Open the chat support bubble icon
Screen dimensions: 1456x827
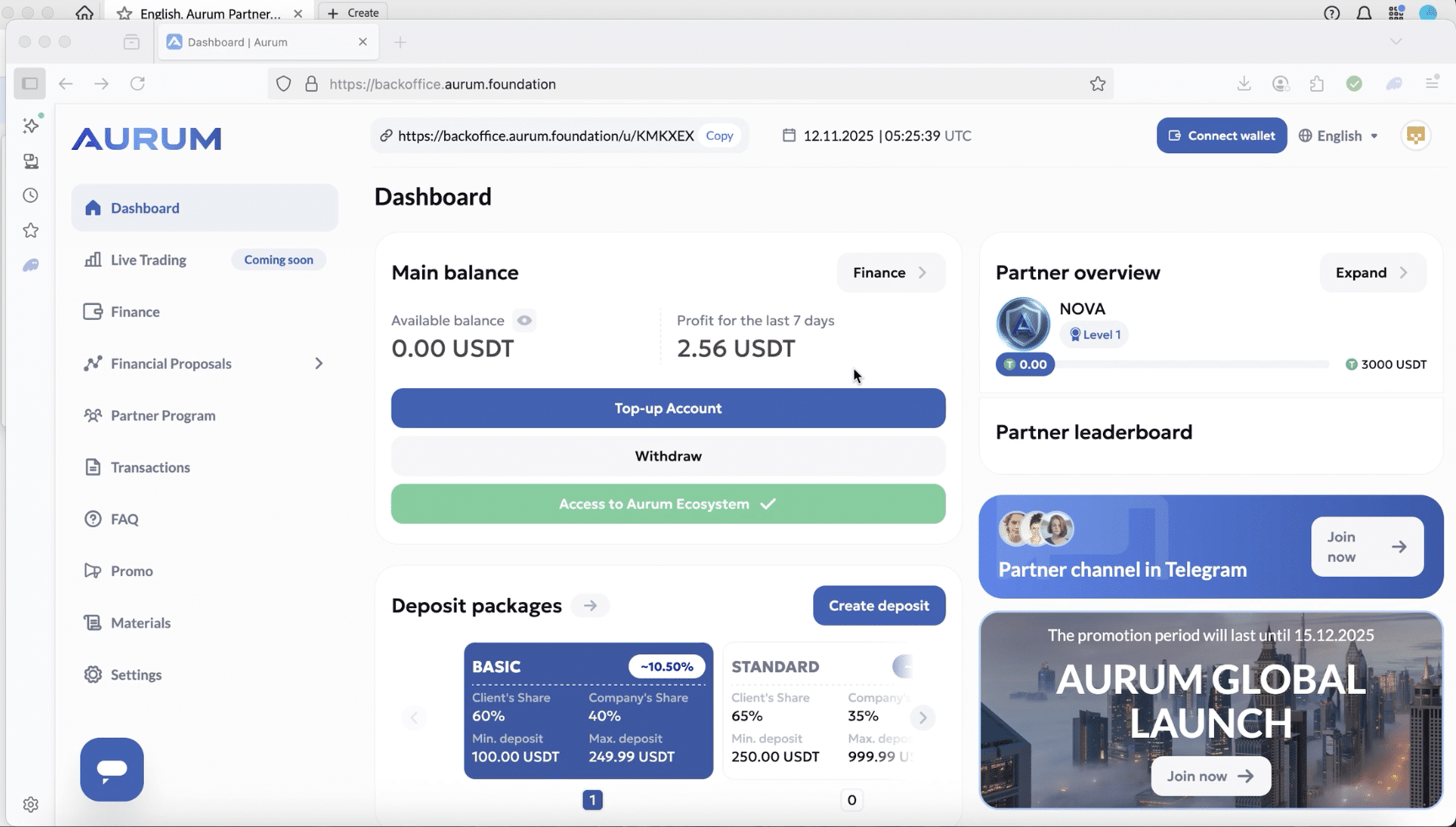click(x=112, y=769)
